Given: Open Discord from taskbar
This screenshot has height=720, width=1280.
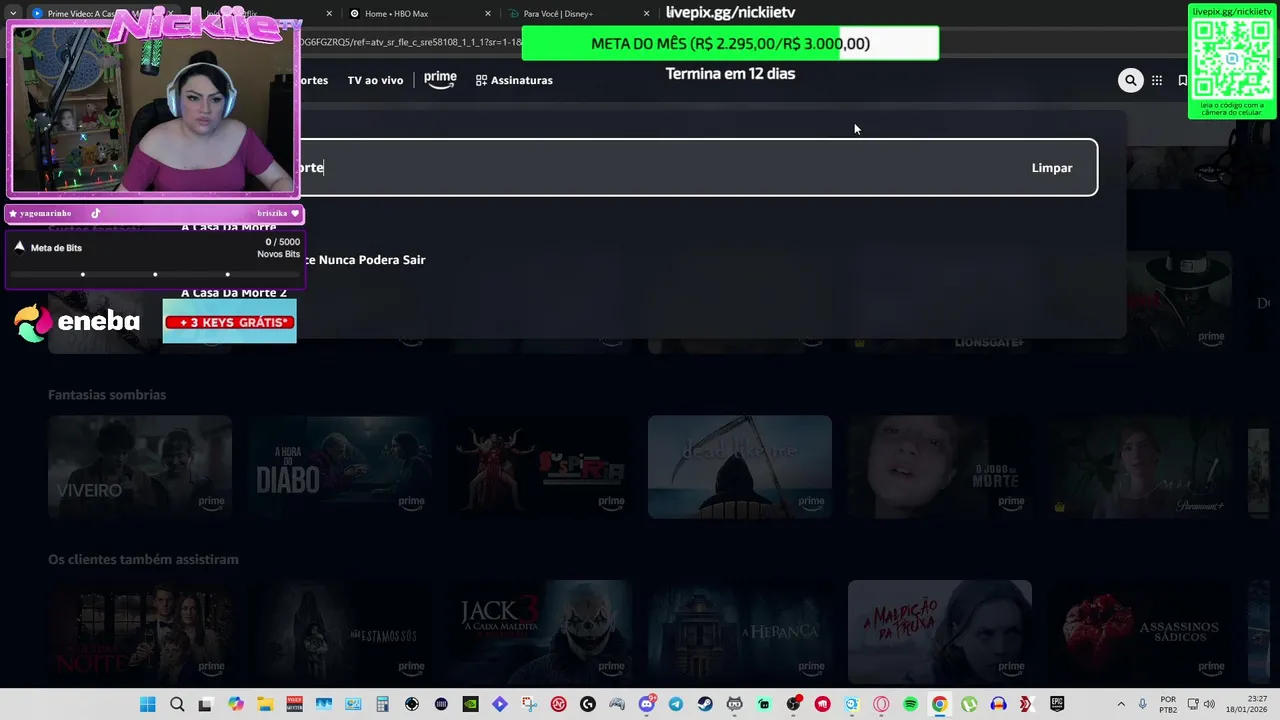Looking at the screenshot, I should click(646, 704).
